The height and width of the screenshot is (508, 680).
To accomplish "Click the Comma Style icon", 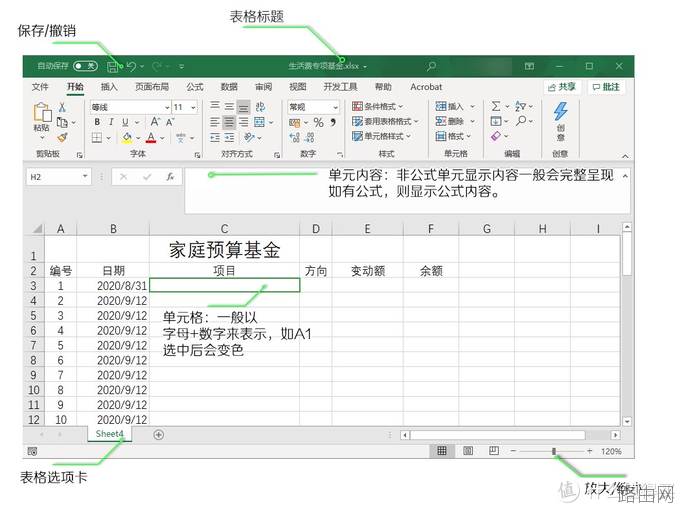I will pyautogui.click(x=333, y=122).
